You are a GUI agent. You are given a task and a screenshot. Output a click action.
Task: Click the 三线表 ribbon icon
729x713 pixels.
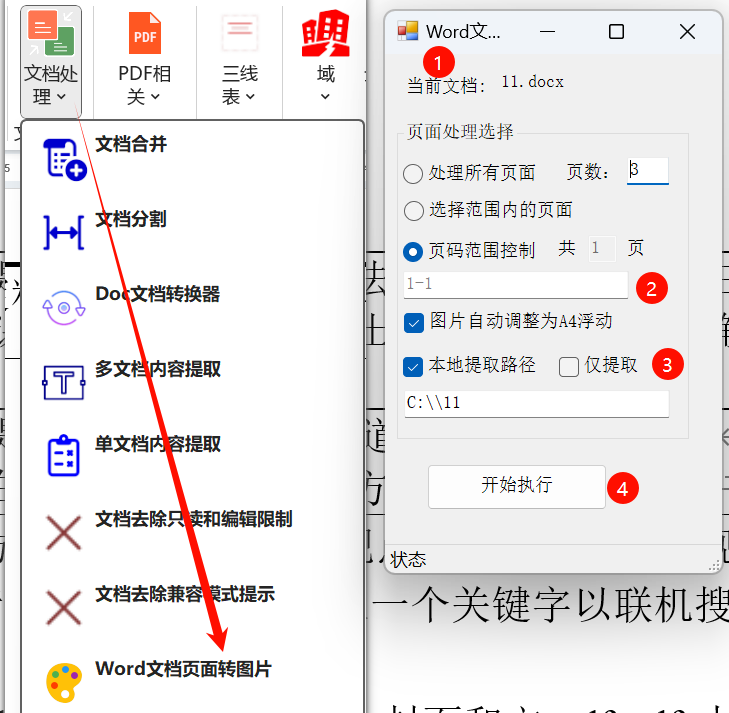(x=239, y=33)
